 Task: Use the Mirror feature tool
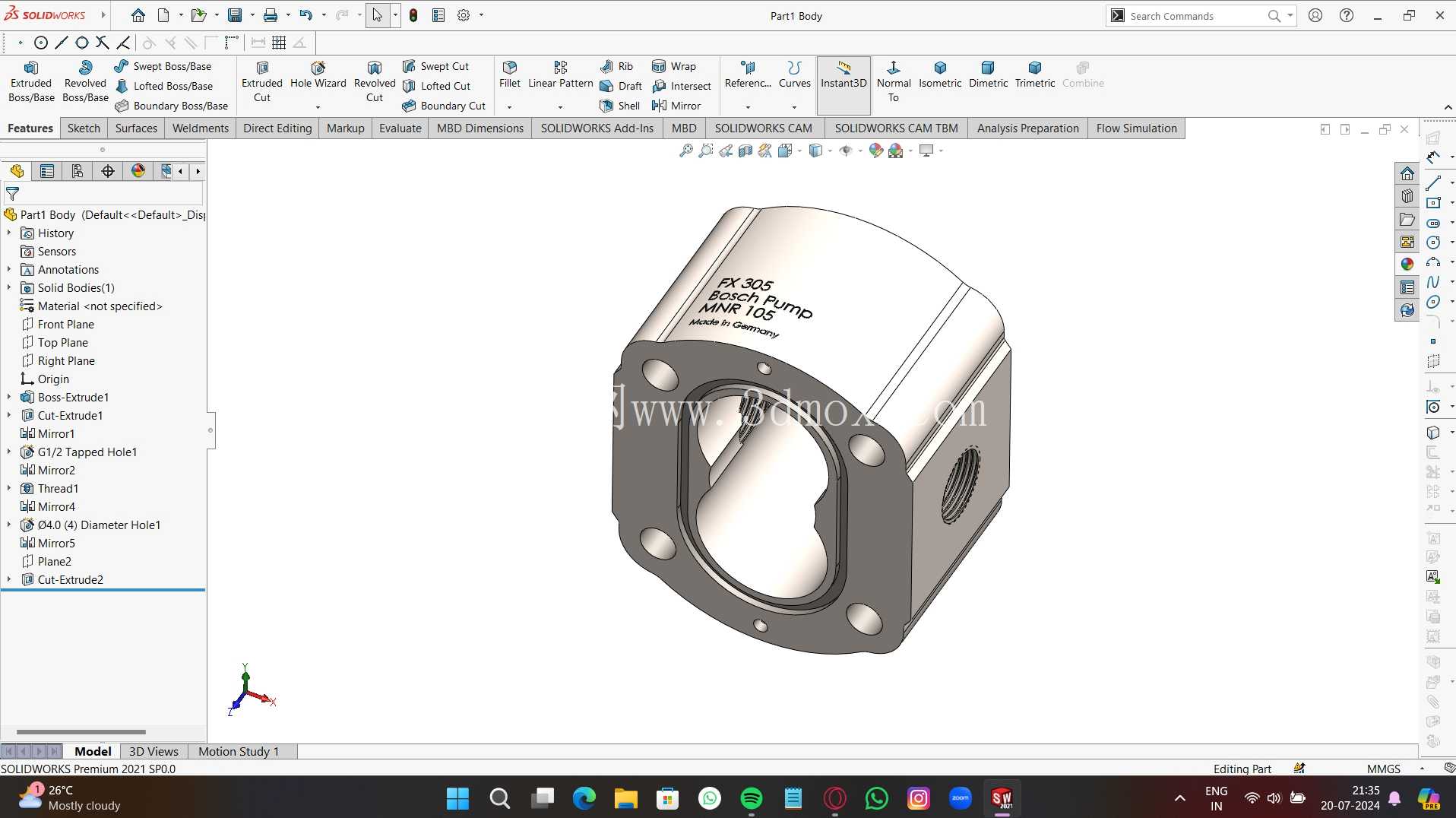[676, 106]
